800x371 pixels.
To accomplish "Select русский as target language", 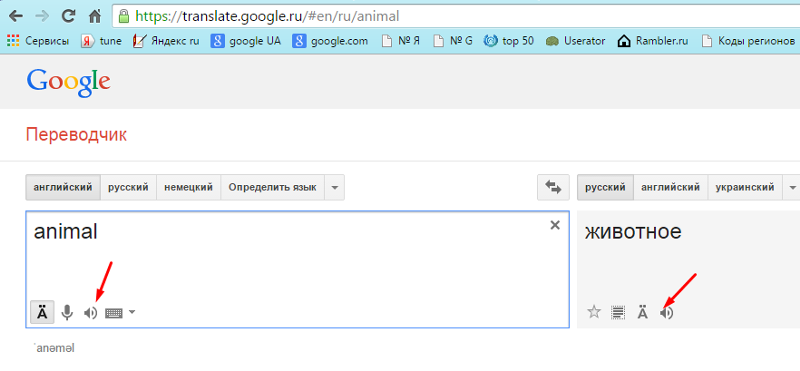I will pyautogui.click(x=605, y=187).
